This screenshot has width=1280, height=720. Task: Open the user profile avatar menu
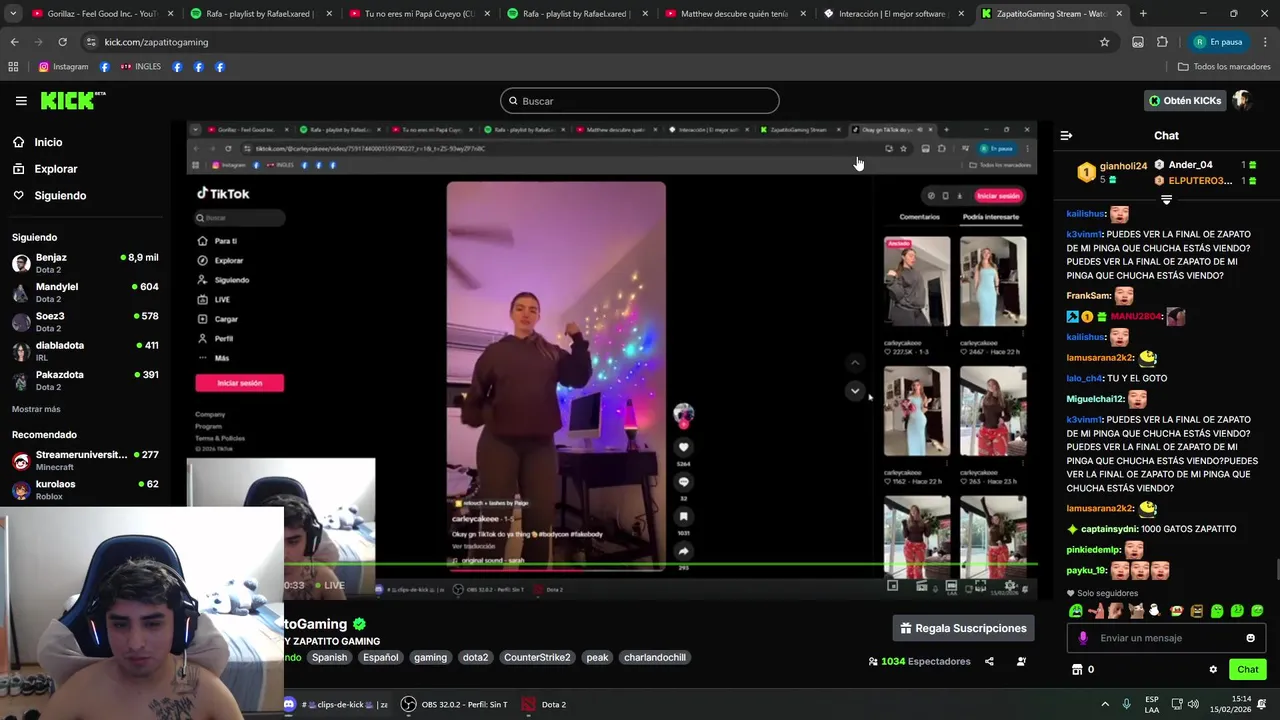point(1242,101)
